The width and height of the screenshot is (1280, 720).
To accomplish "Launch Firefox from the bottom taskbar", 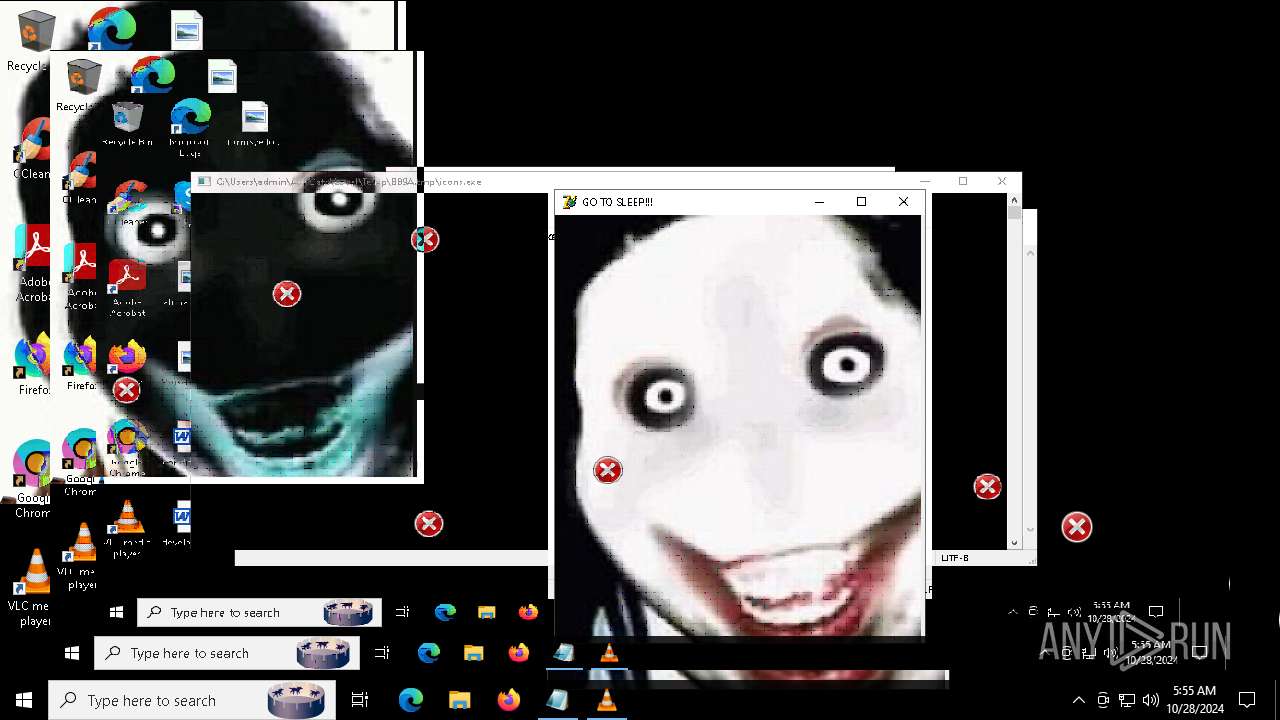I will (508, 700).
